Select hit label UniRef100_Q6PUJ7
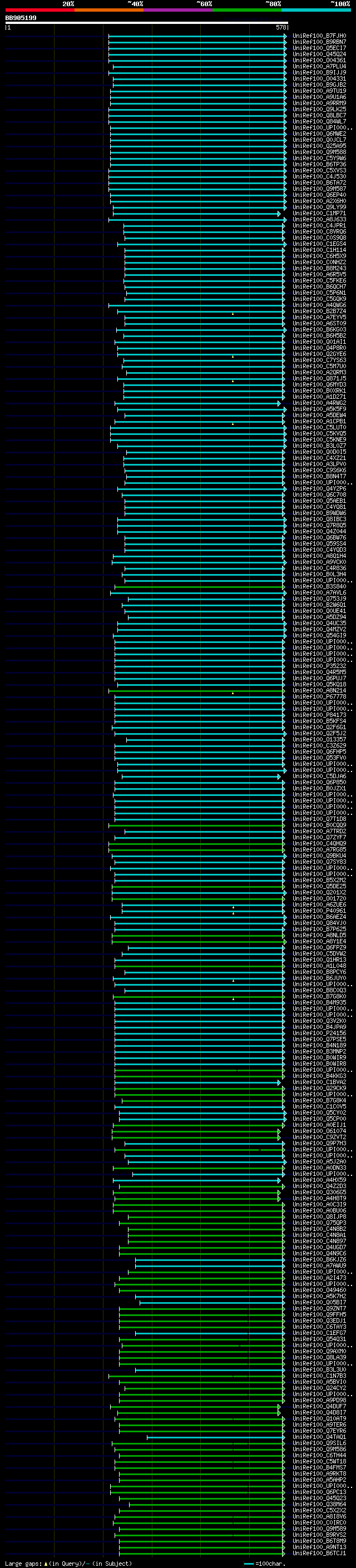356x1568 pixels. coord(319,678)
